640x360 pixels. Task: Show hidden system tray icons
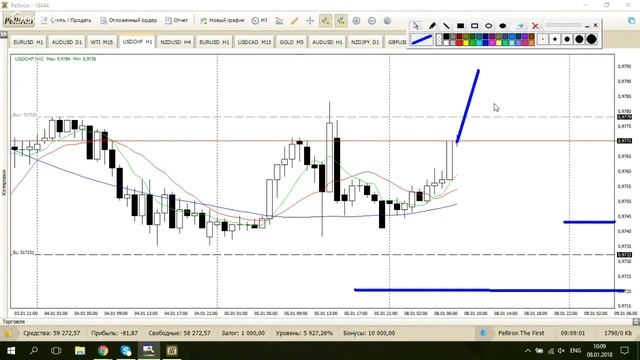click(x=528, y=351)
